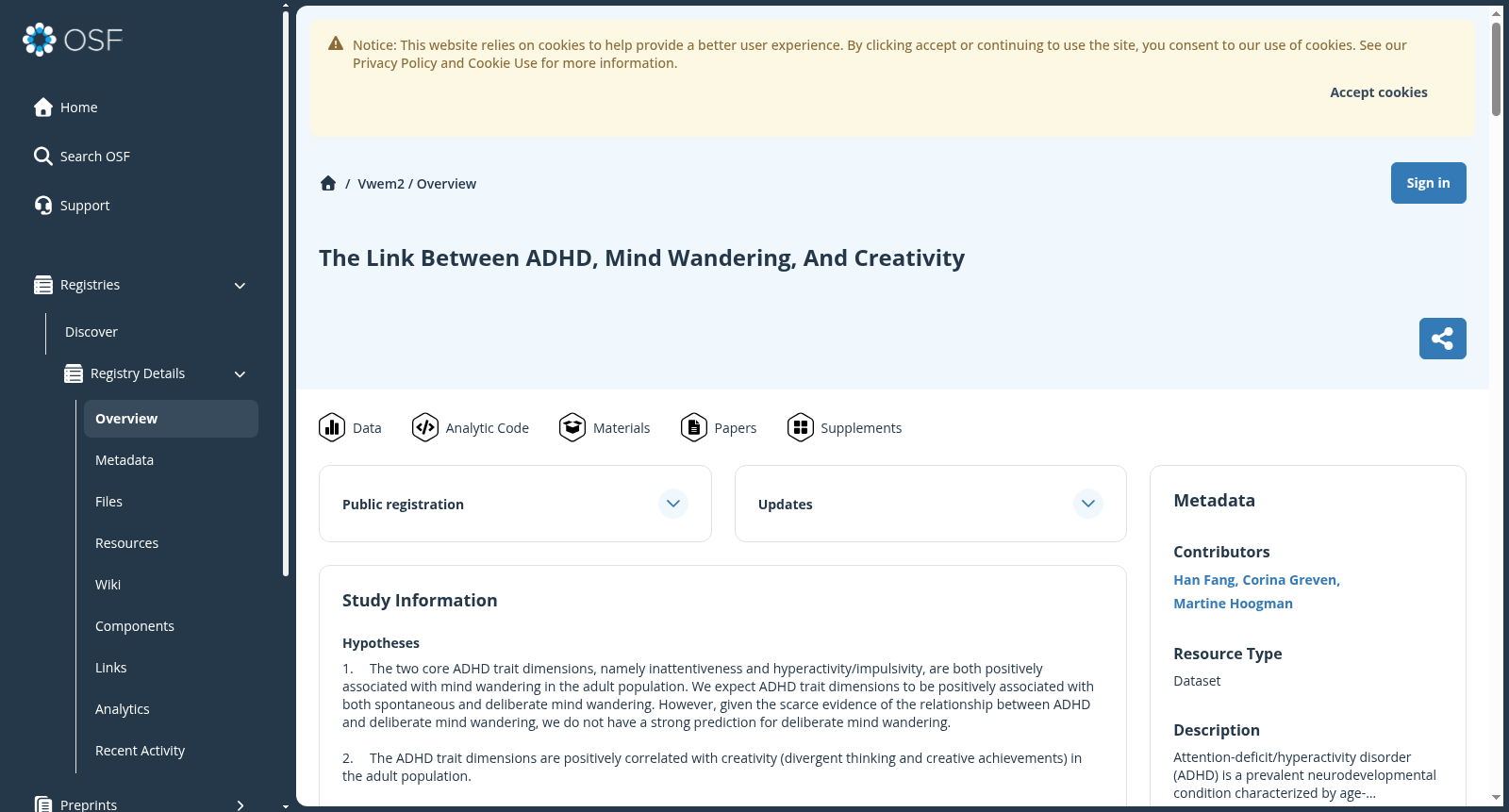Expand the Preprints section arrow

tap(240, 805)
